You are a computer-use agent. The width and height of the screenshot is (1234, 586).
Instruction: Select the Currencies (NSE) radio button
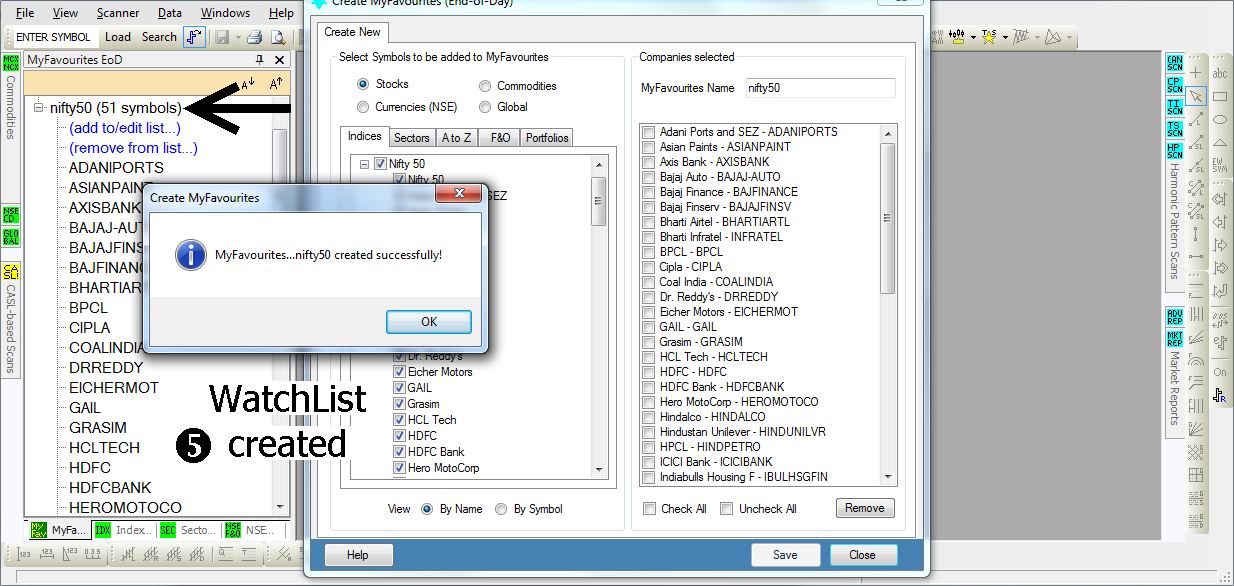pos(364,107)
